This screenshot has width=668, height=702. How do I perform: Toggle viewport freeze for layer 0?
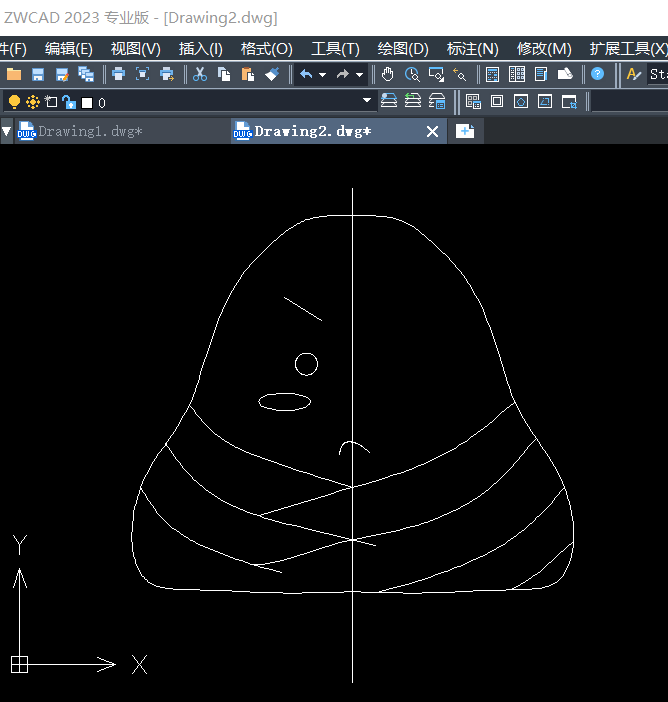[51, 102]
